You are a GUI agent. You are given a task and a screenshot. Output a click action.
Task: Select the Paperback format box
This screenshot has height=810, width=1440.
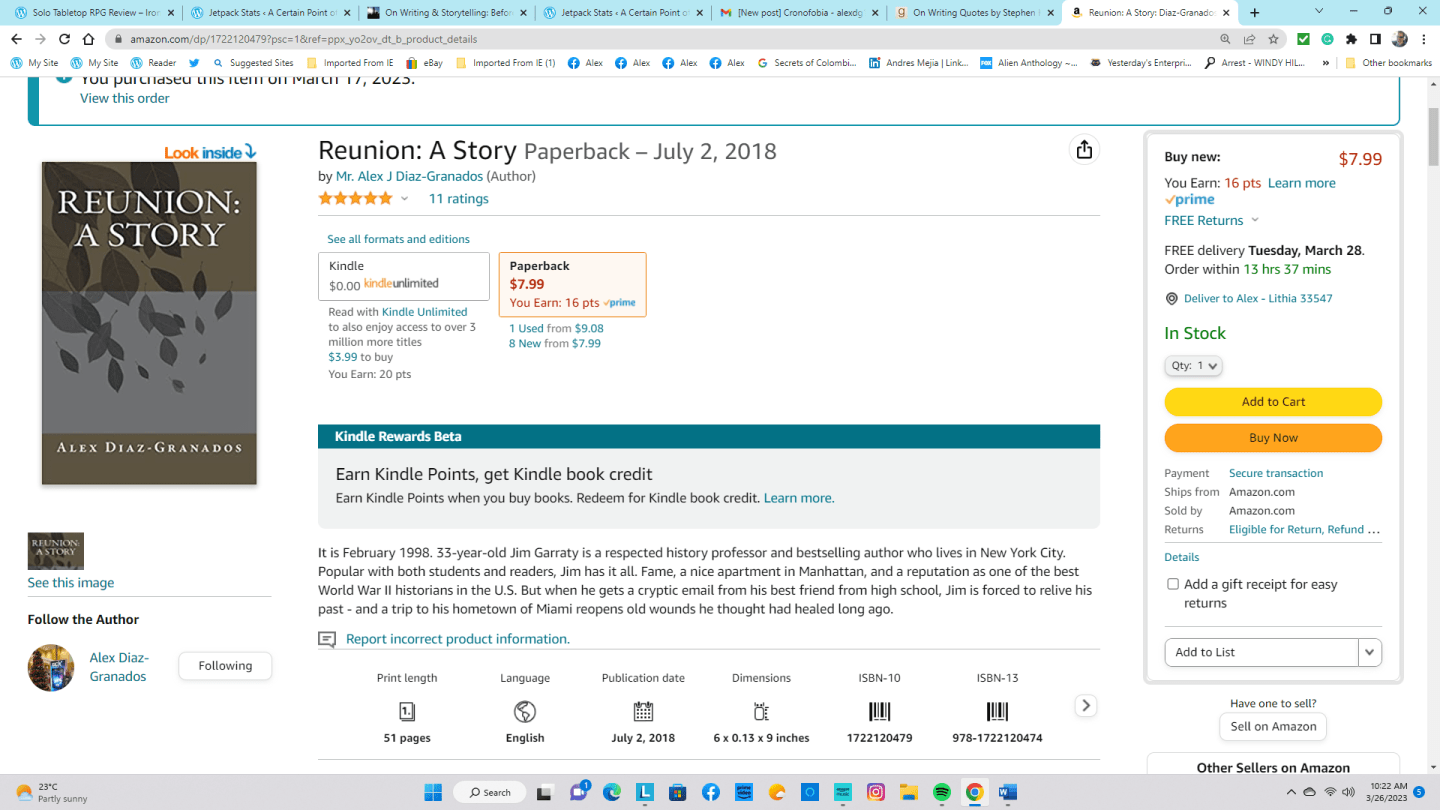[572, 284]
